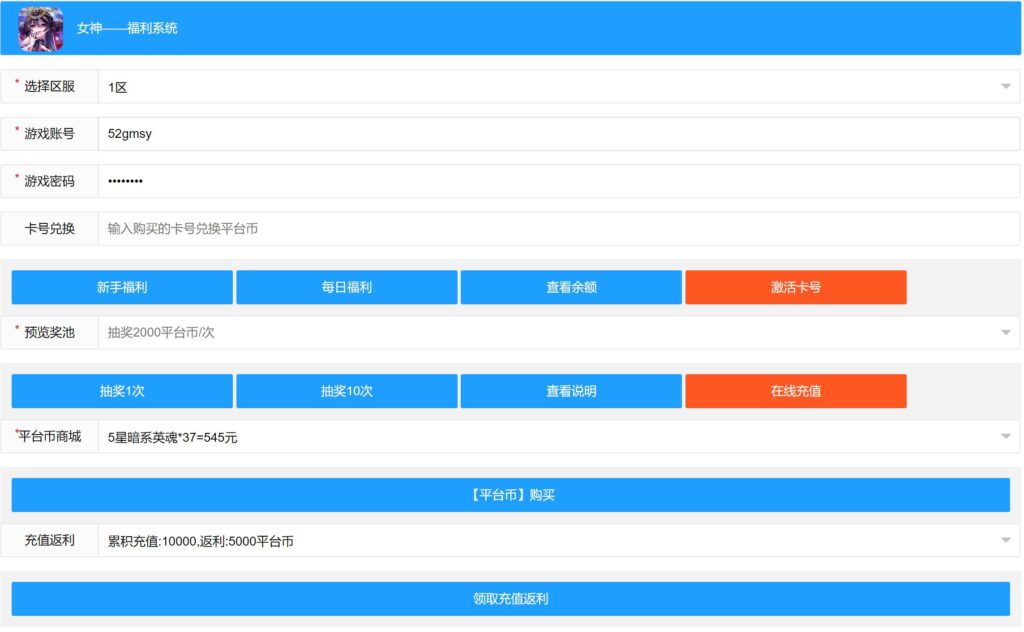The width and height of the screenshot is (1024, 632).
Task: Click the 【平台币】购买 purchase button
Action: (x=510, y=495)
